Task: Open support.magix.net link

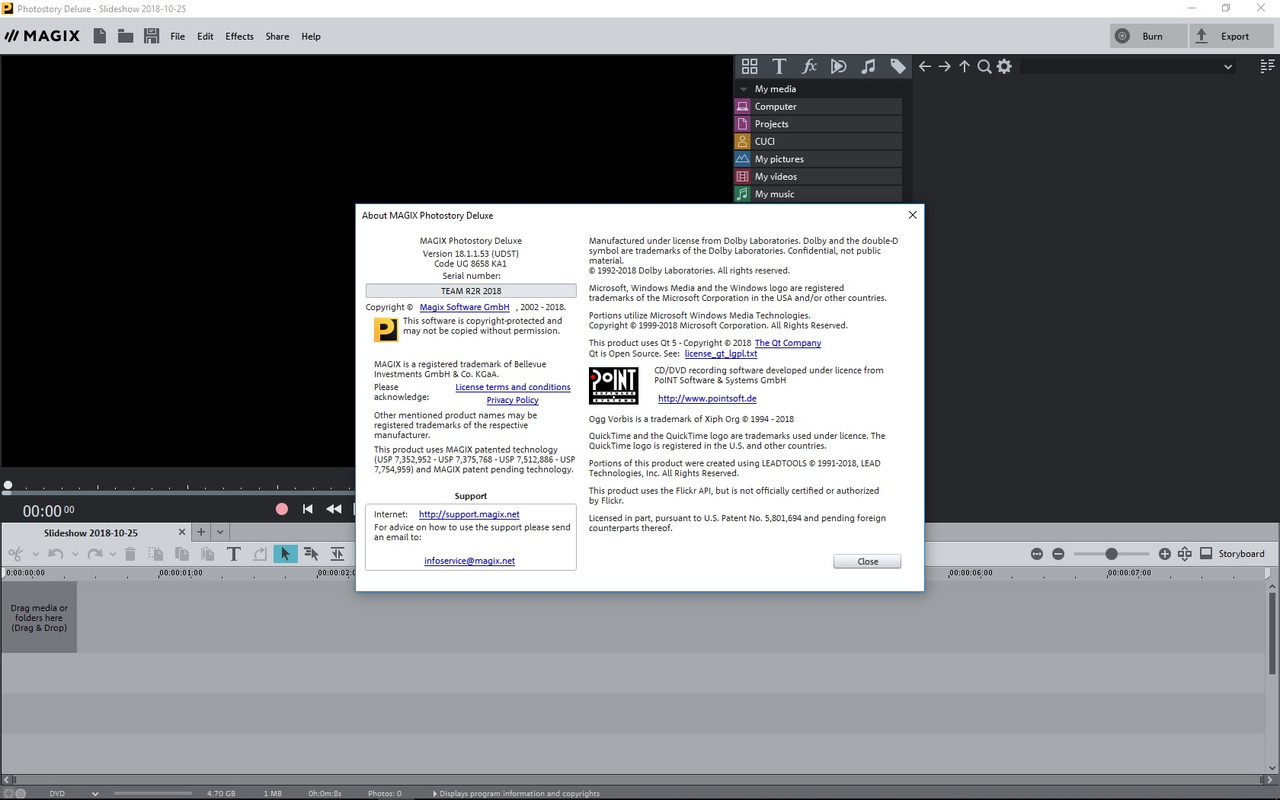Action: tap(469, 514)
